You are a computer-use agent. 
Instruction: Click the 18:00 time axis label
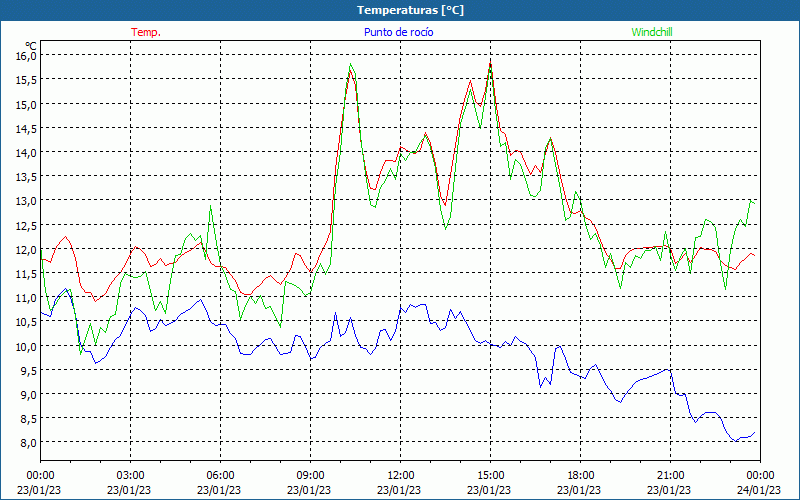(581, 475)
